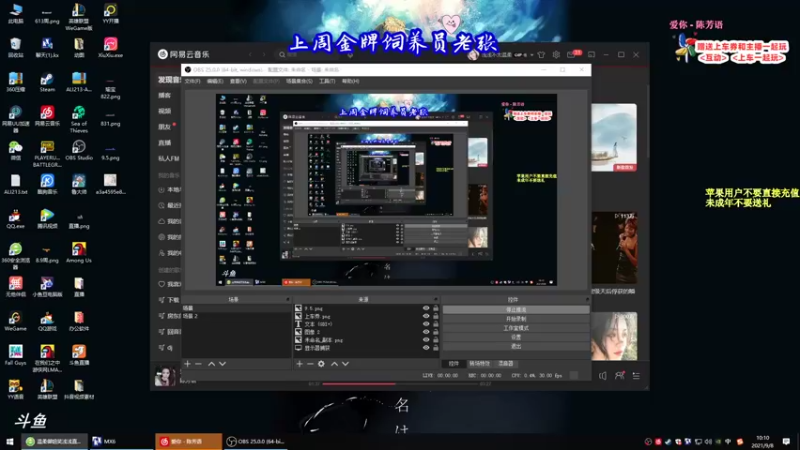
Task: Click the NetEase Music playback progress bar
Action: coord(401,384)
